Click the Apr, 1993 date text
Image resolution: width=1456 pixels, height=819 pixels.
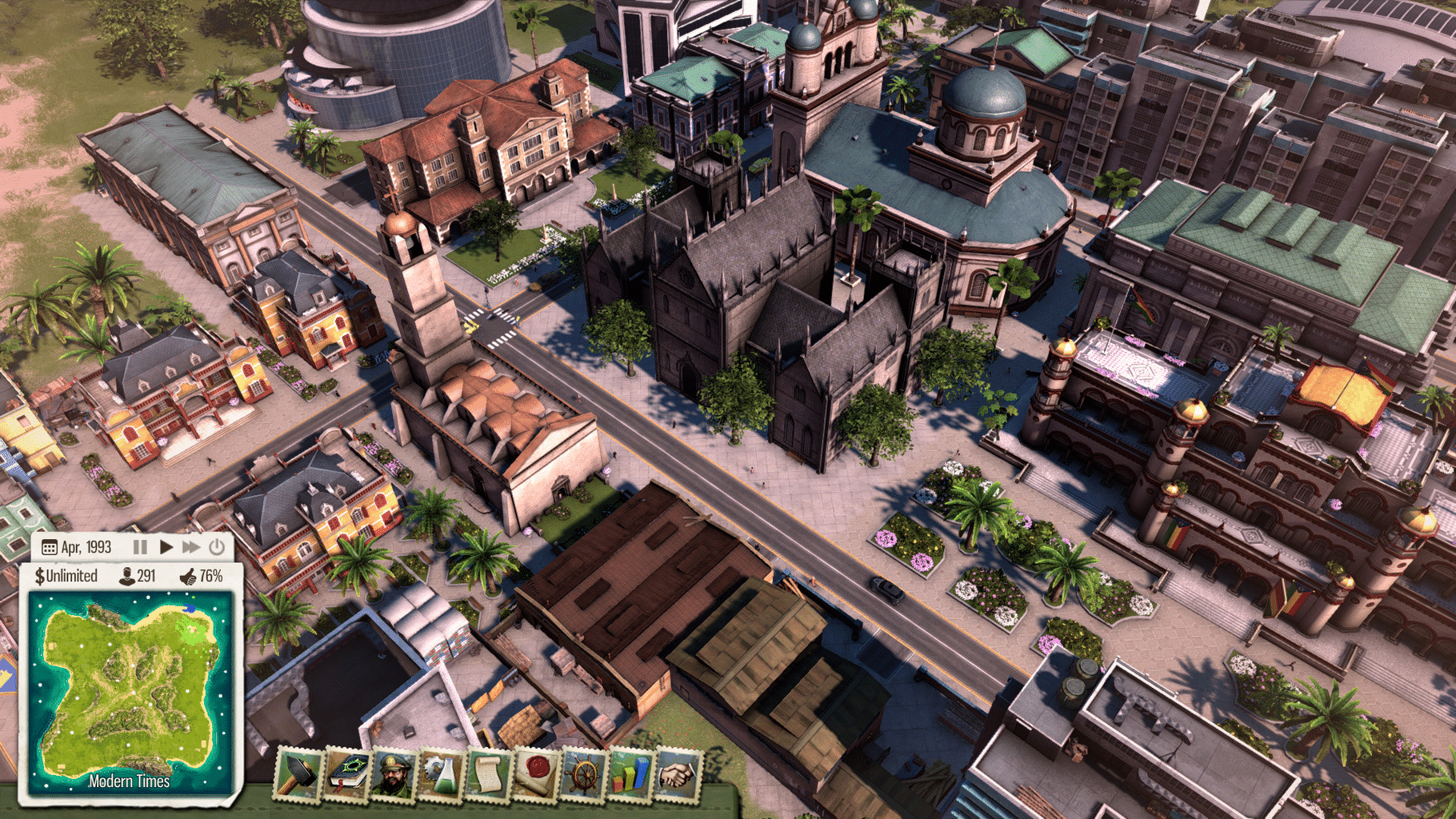(86, 548)
